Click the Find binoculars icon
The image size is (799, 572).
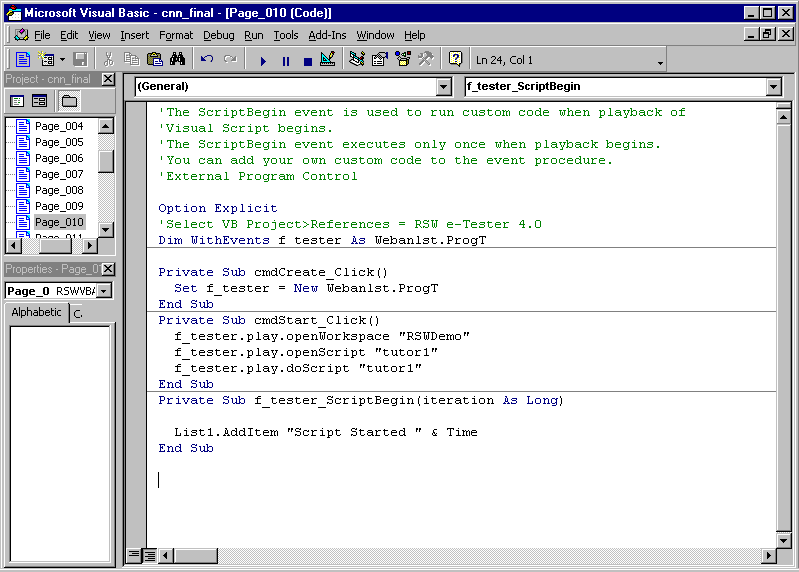pos(177,60)
